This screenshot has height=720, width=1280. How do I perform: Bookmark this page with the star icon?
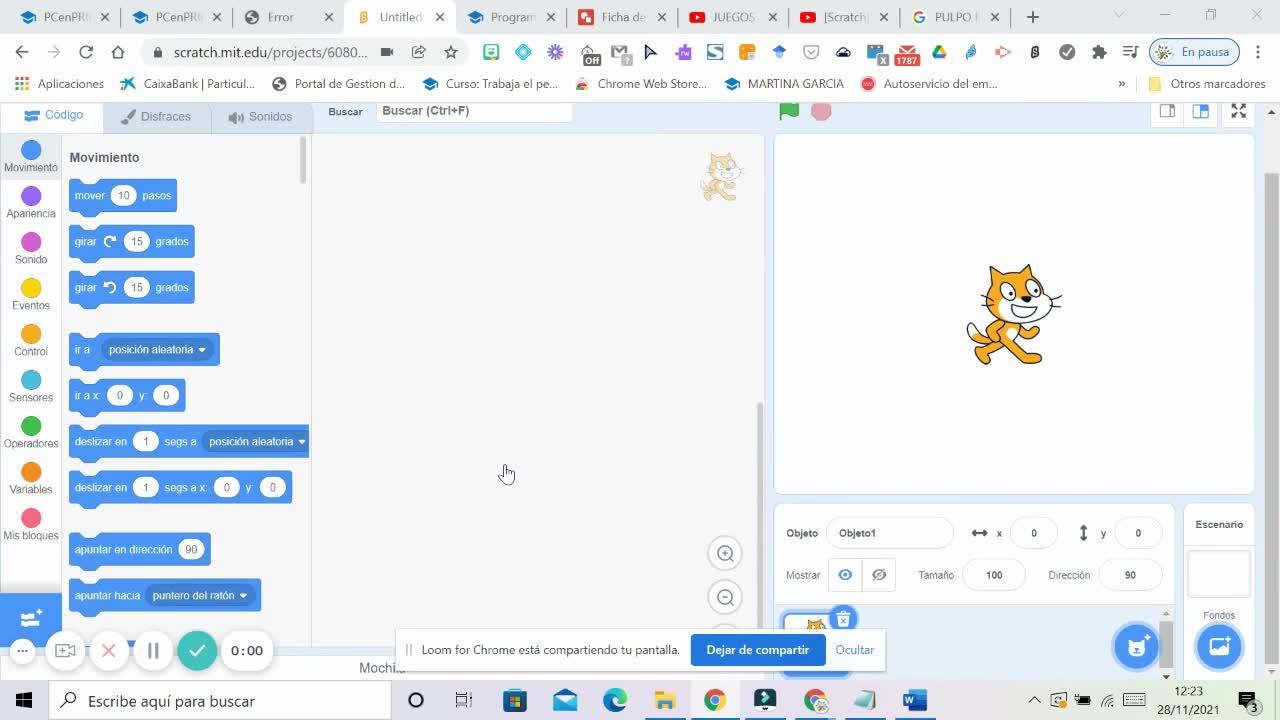click(x=451, y=52)
